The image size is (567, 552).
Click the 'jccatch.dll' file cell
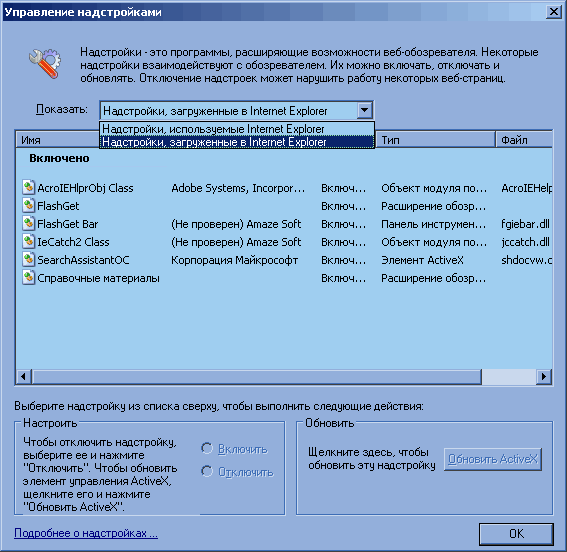click(x=525, y=242)
